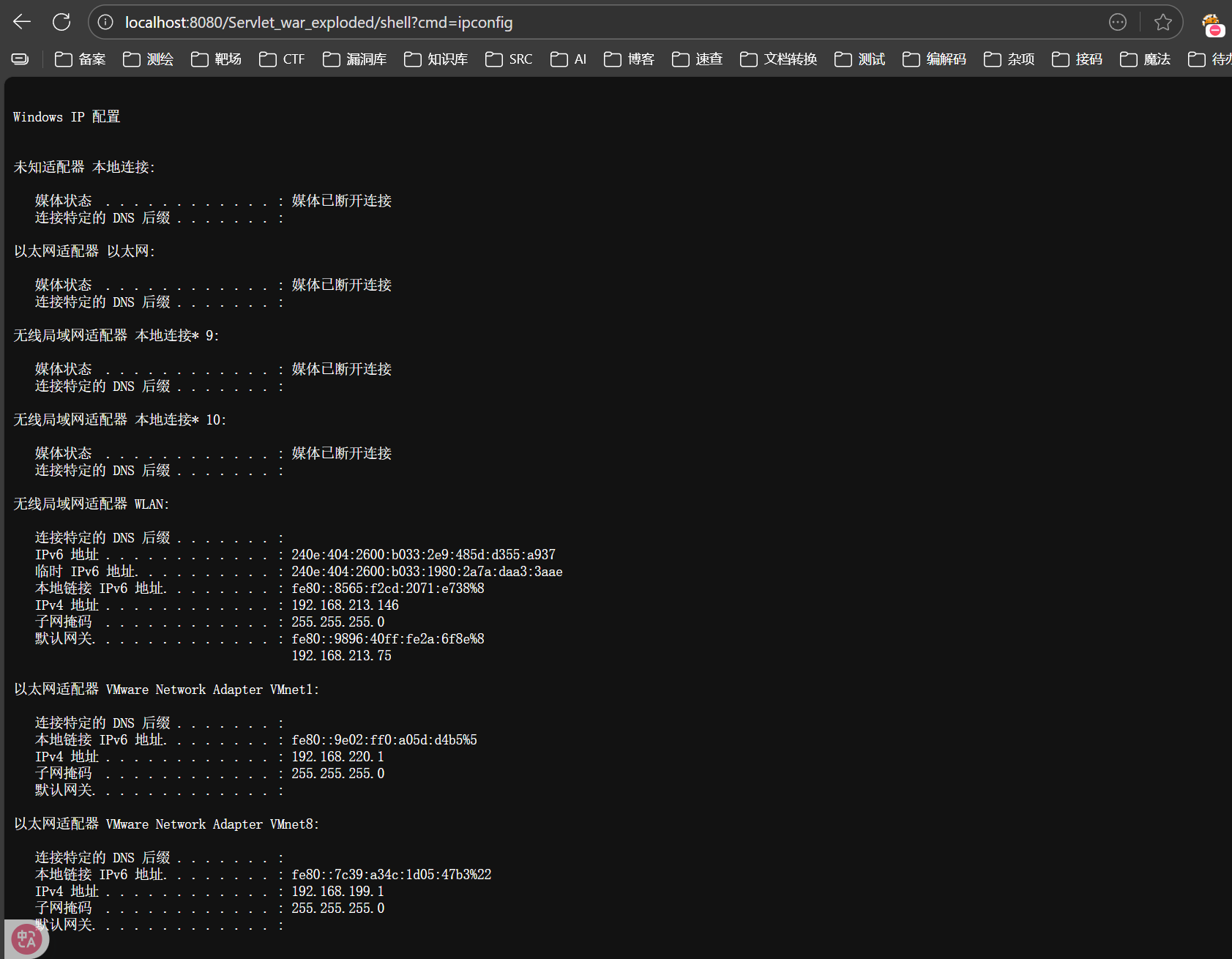Open the AI bookmark folder

[569, 59]
